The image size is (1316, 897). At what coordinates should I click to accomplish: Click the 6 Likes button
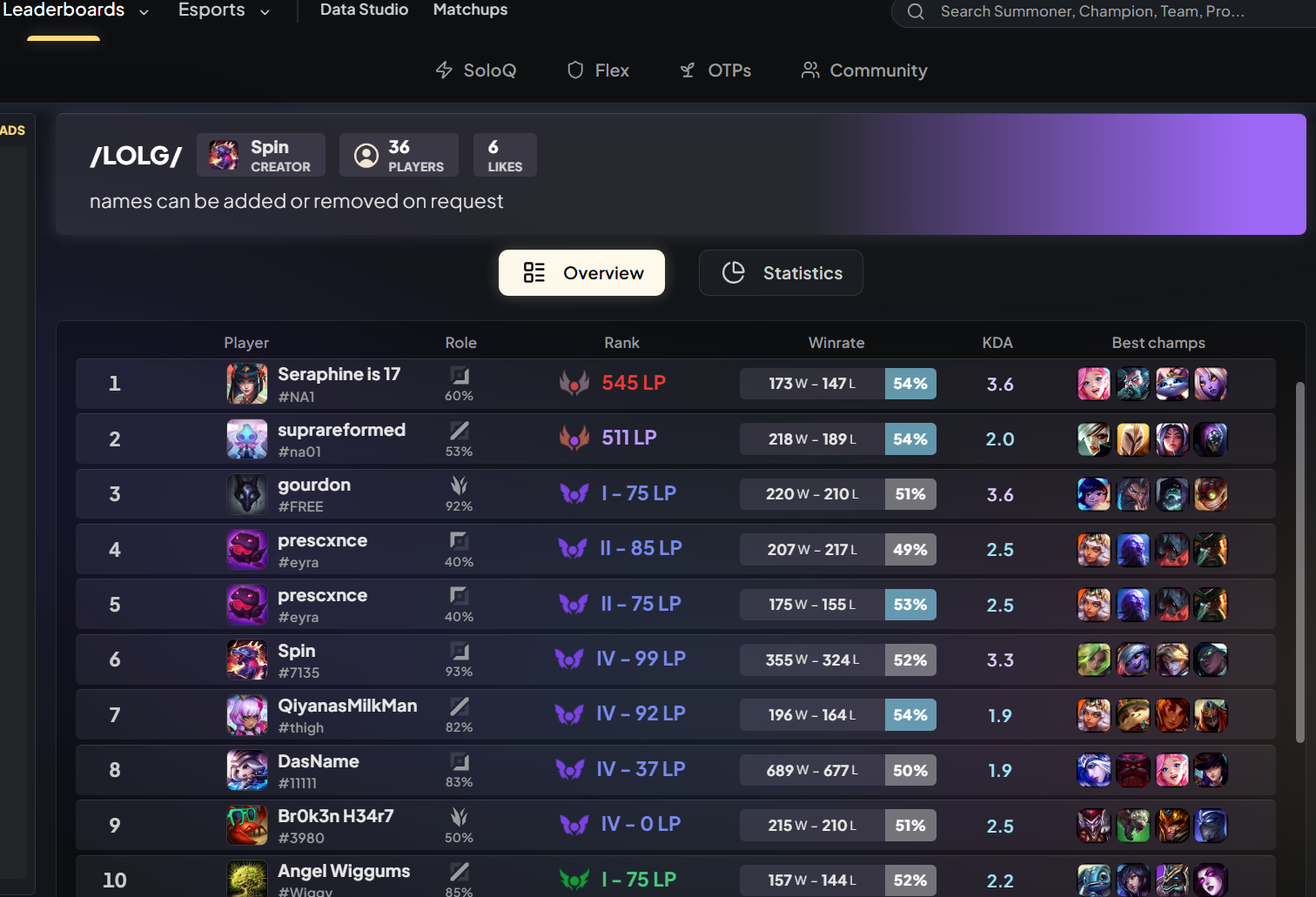click(505, 155)
